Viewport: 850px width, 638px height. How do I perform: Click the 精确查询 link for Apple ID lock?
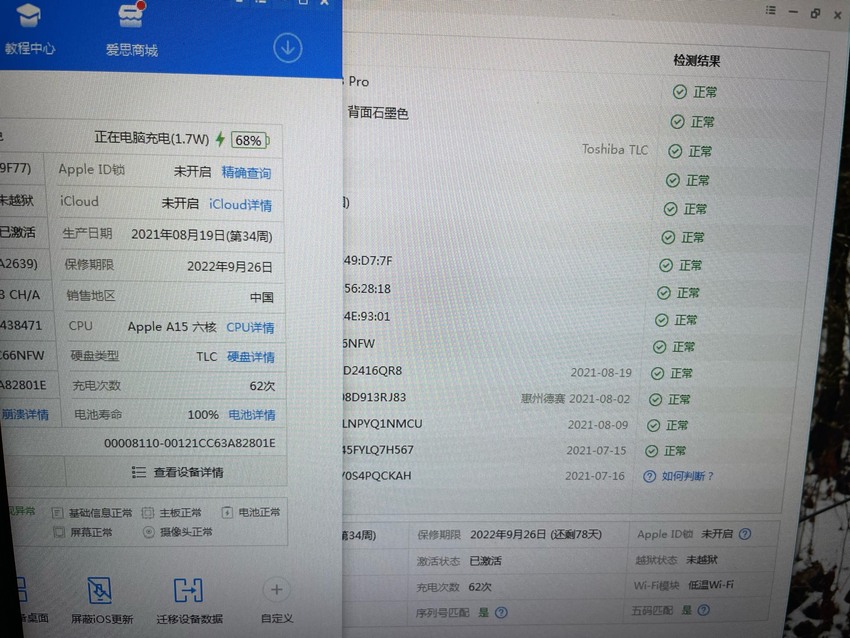[246, 173]
